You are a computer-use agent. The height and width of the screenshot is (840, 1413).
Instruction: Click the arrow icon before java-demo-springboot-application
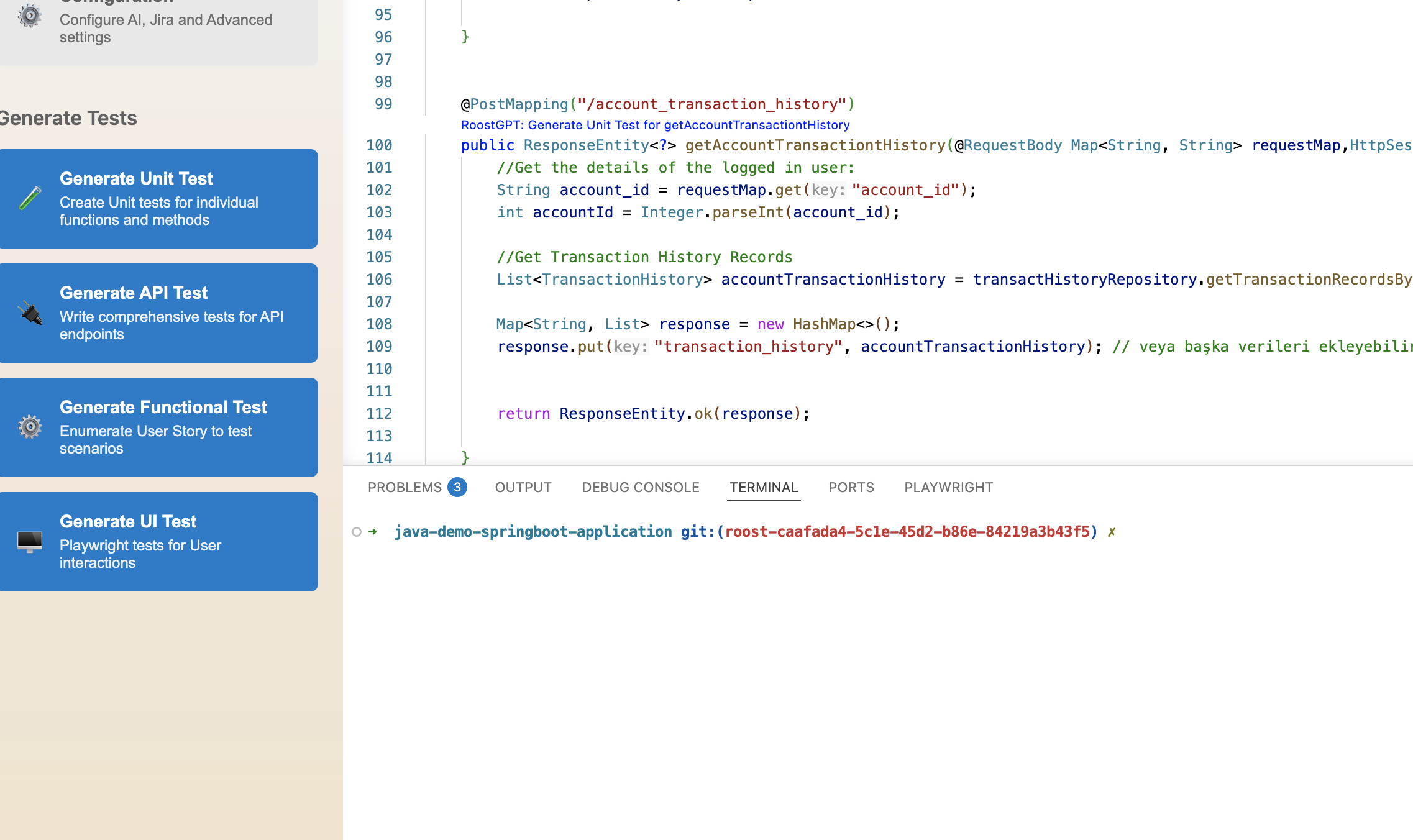click(372, 532)
